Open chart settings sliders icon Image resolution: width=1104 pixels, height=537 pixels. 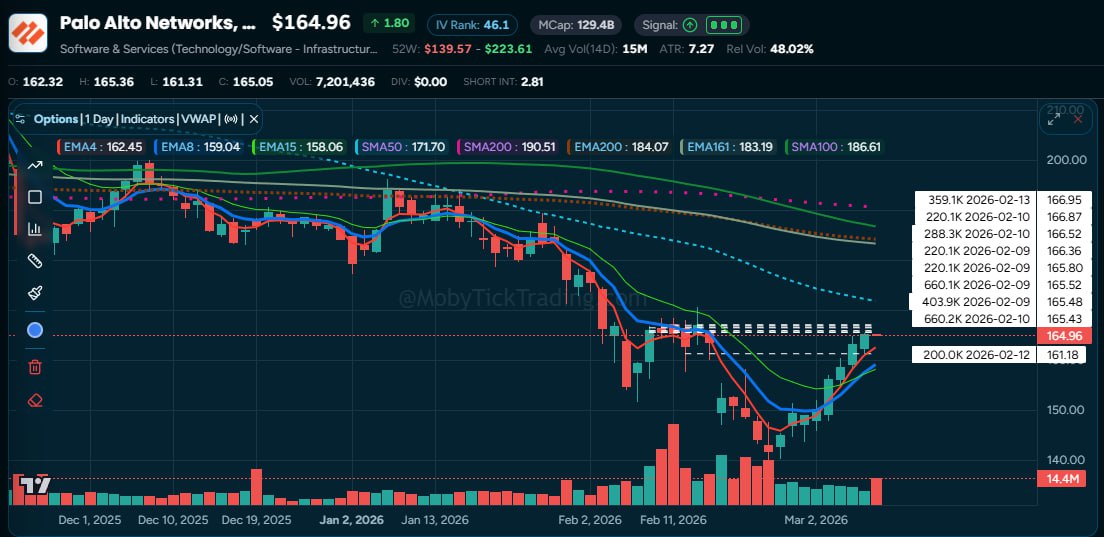pyautogui.click(x=20, y=119)
